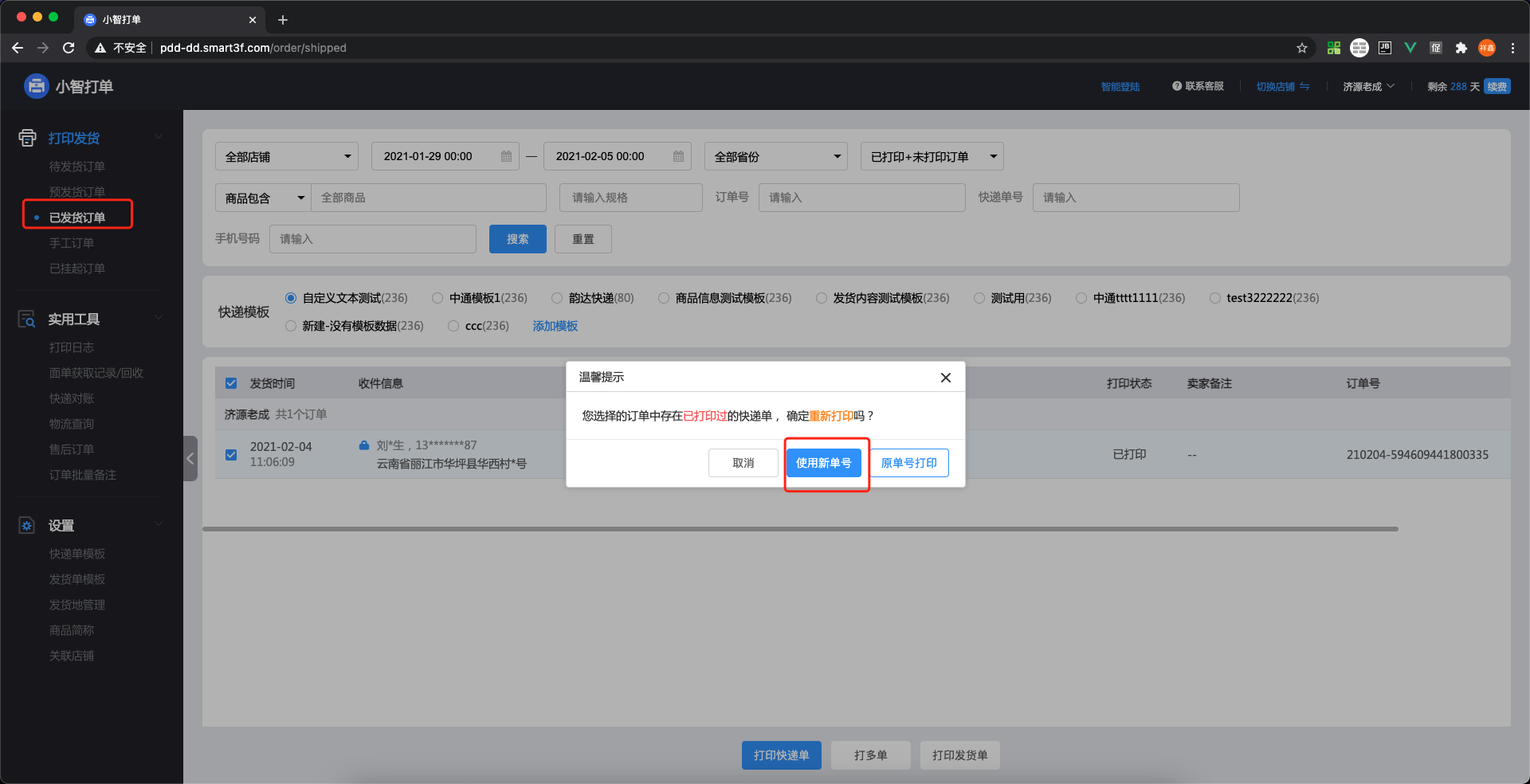Open the start-date calendar picker icon
Image resolution: width=1530 pixels, height=784 pixels.
[x=506, y=156]
